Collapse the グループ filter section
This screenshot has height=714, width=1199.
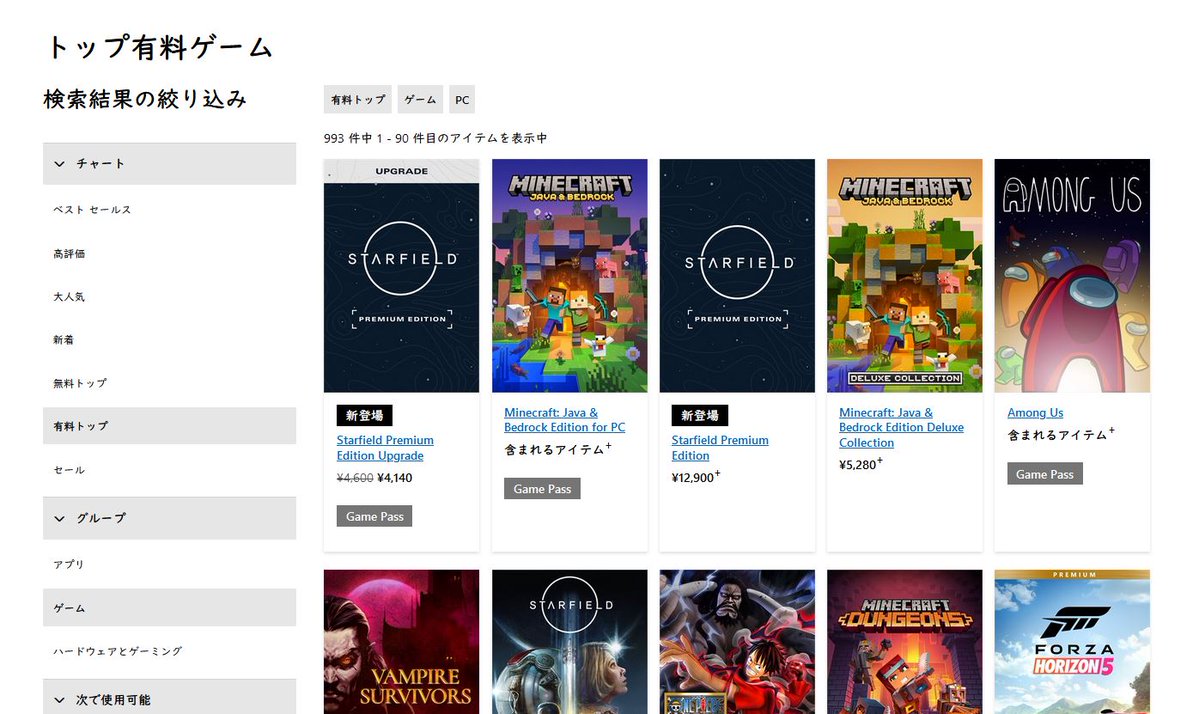coord(169,518)
